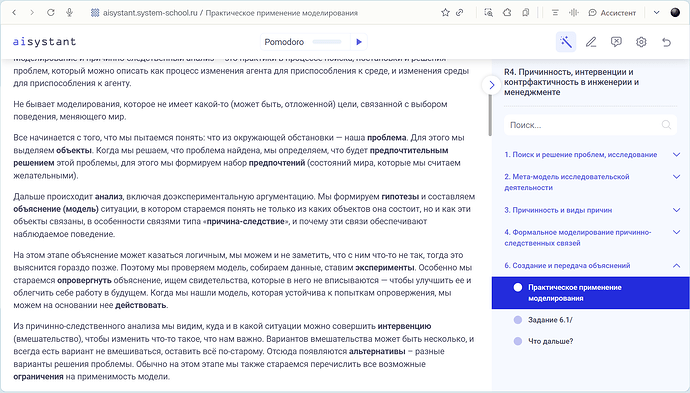Open lesson Задание 6.1/
The image size is (690, 393).
pyautogui.click(x=550, y=320)
